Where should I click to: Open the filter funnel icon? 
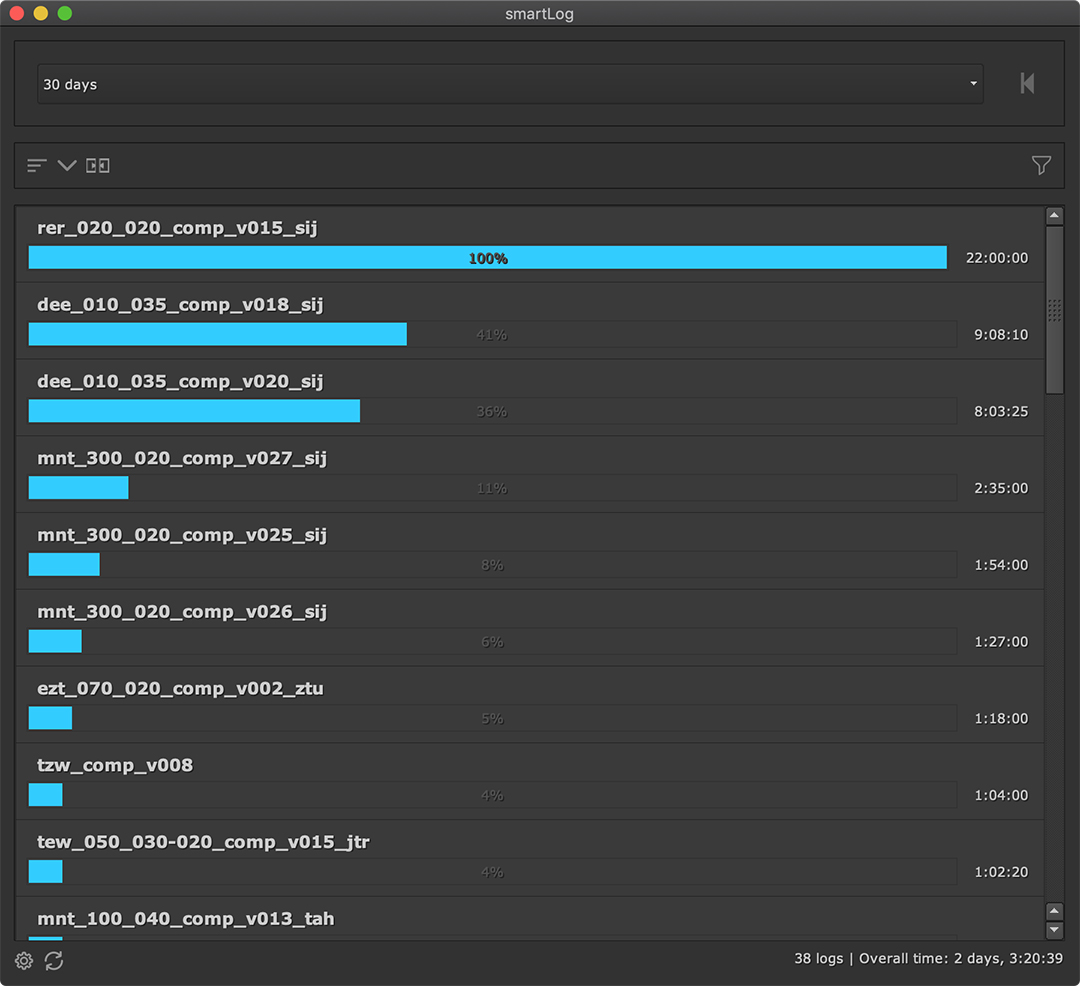(1041, 166)
